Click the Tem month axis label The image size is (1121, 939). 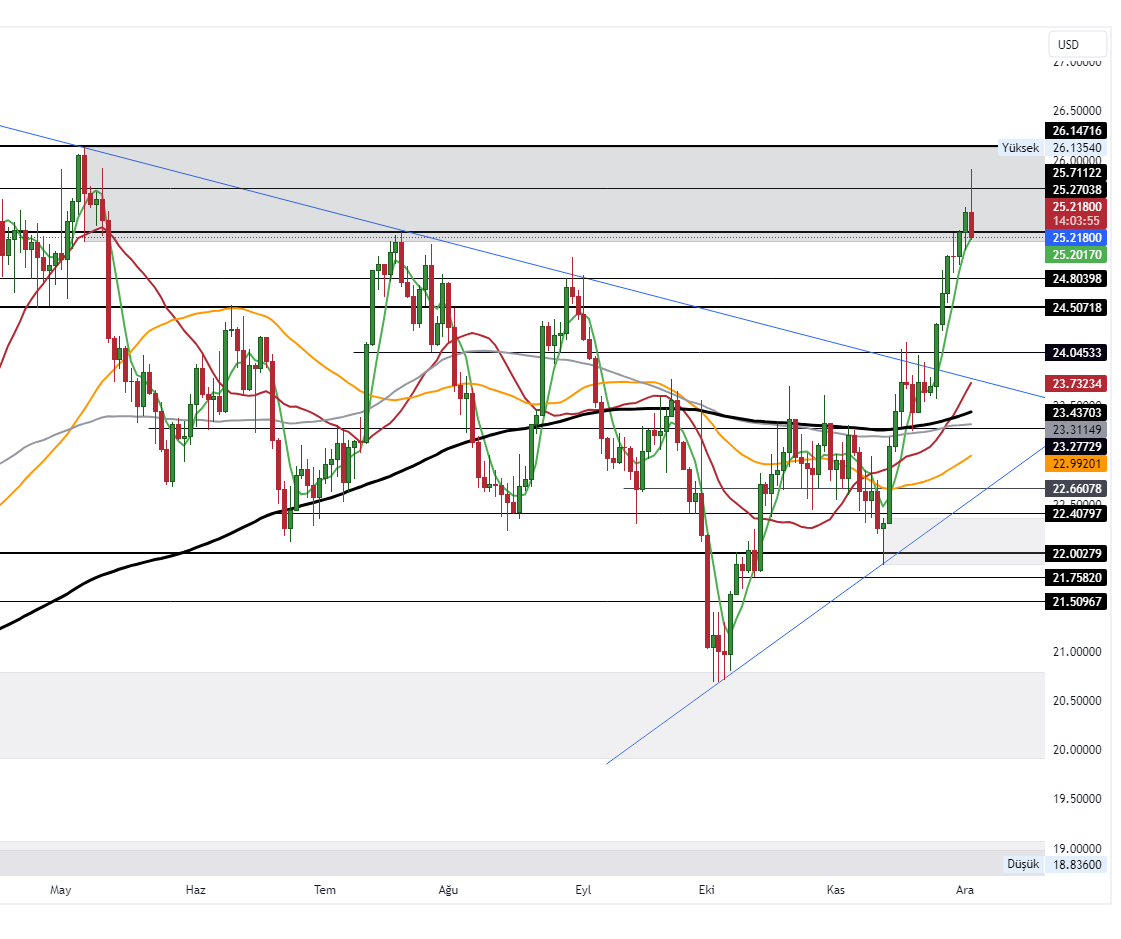coord(324,889)
